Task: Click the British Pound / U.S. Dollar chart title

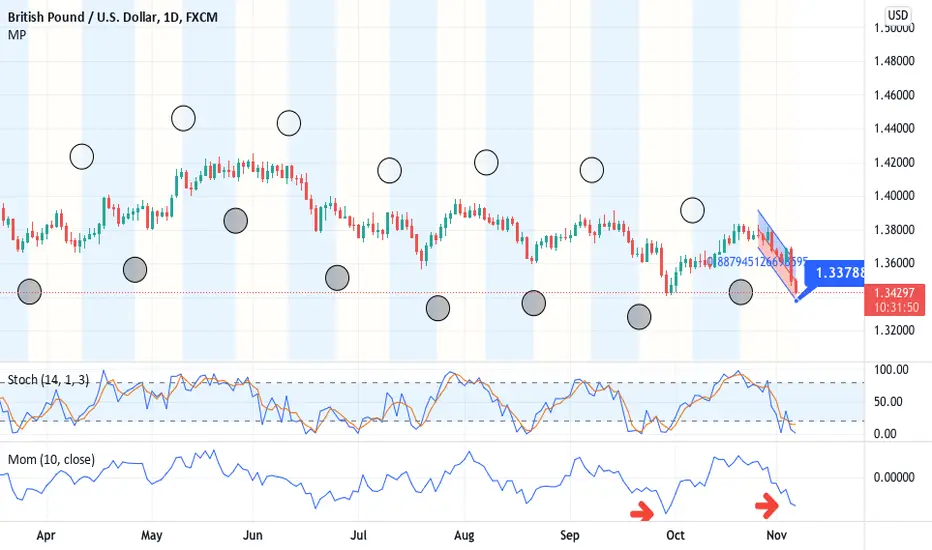Action: pos(112,17)
